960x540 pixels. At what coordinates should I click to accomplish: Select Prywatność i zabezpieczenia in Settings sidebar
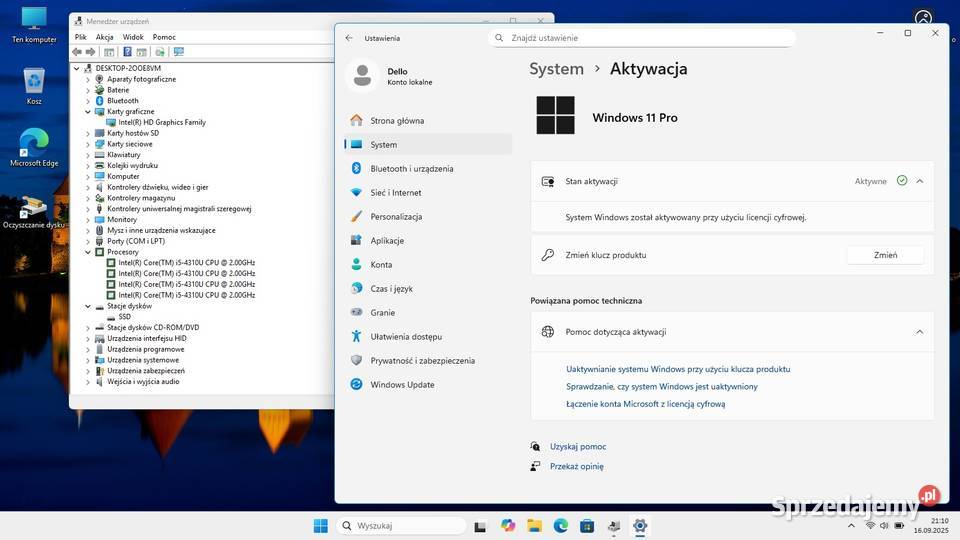coord(427,361)
